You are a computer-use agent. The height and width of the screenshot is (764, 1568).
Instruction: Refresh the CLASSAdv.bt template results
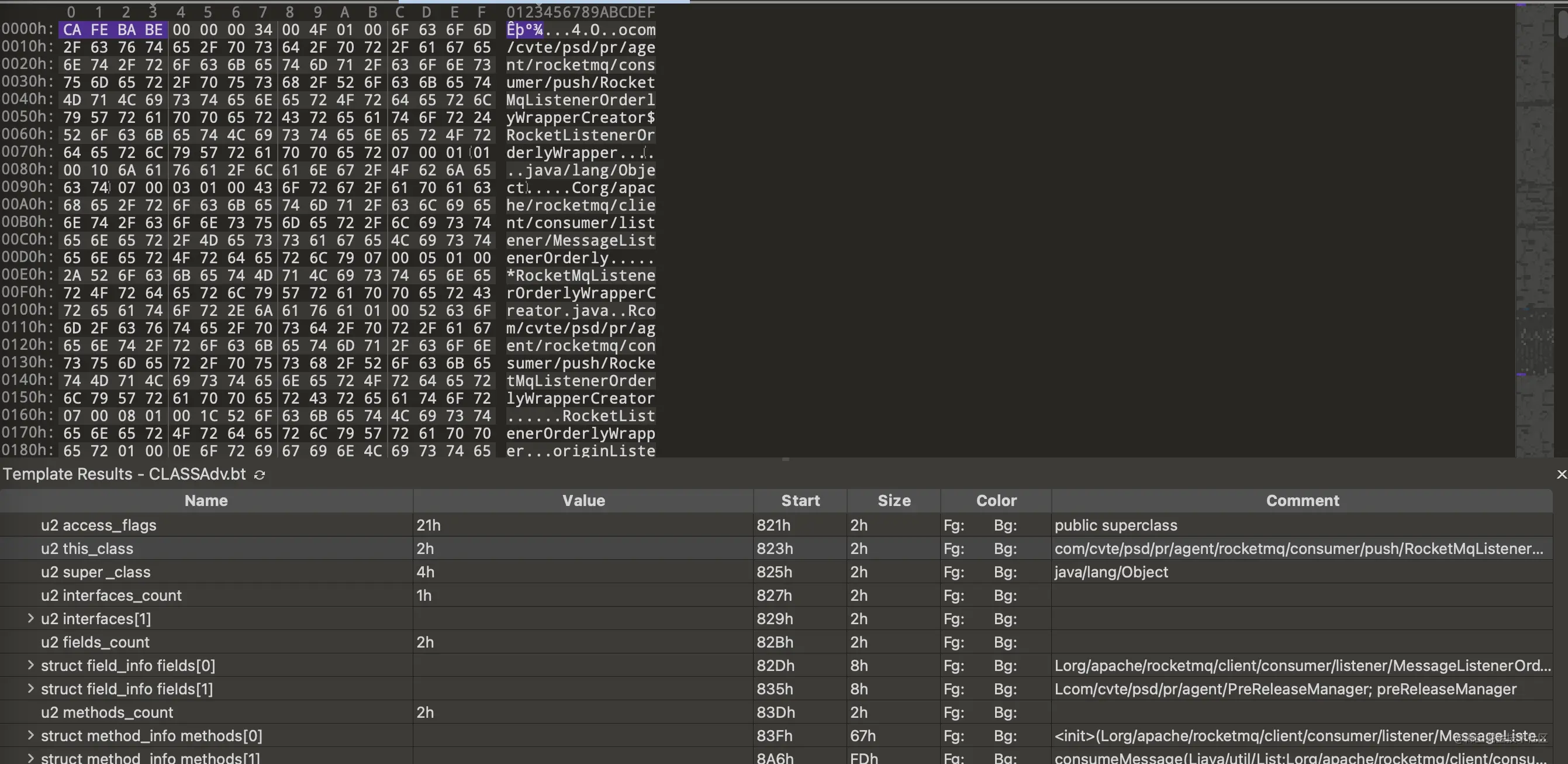[x=260, y=474]
